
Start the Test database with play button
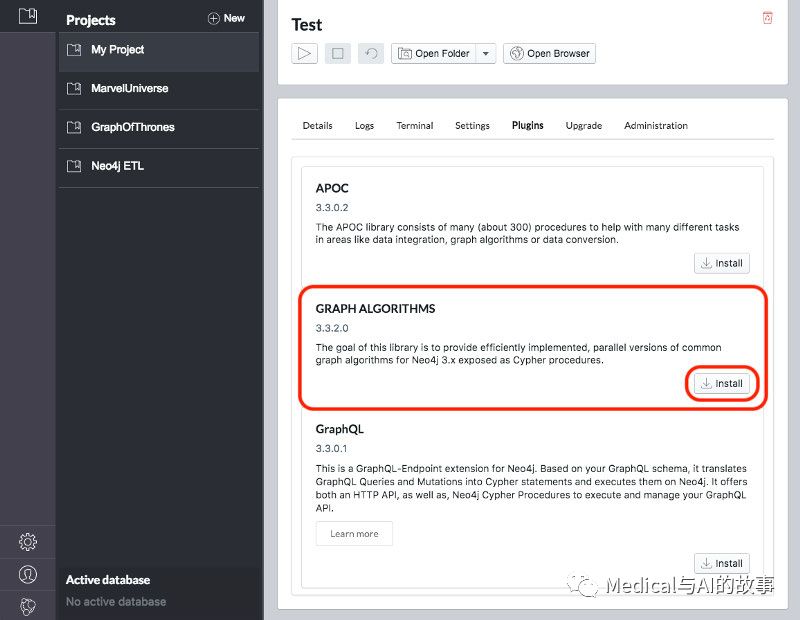[x=305, y=53]
